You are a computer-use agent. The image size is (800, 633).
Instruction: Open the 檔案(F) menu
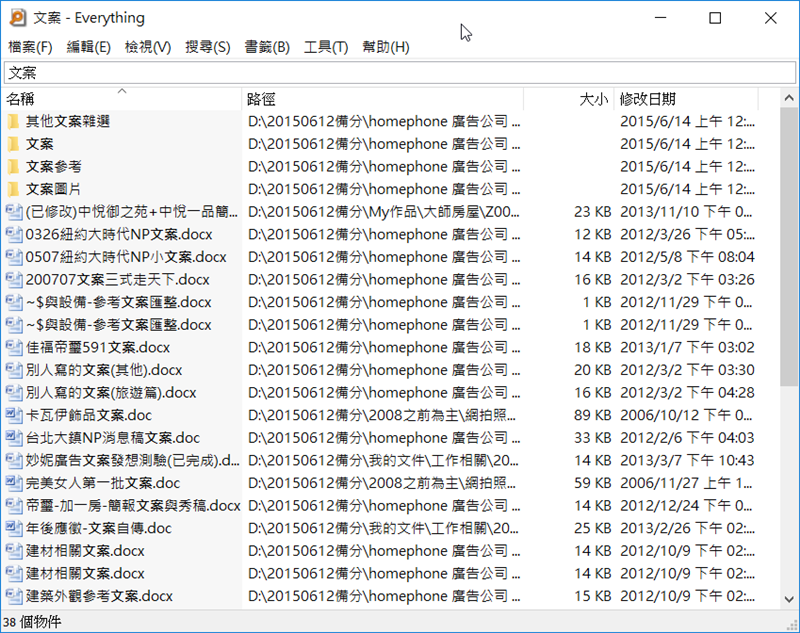30,47
